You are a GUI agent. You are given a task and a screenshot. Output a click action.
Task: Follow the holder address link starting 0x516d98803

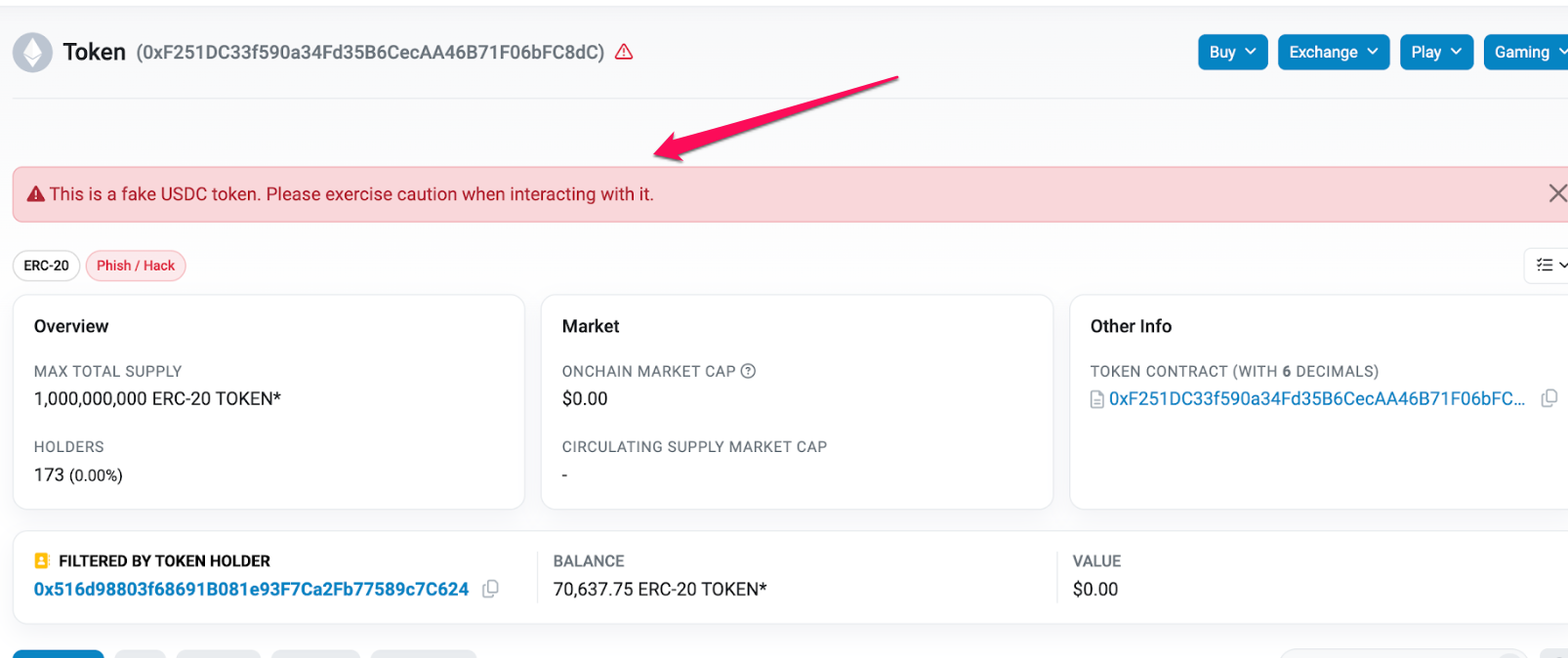point(250,589)
